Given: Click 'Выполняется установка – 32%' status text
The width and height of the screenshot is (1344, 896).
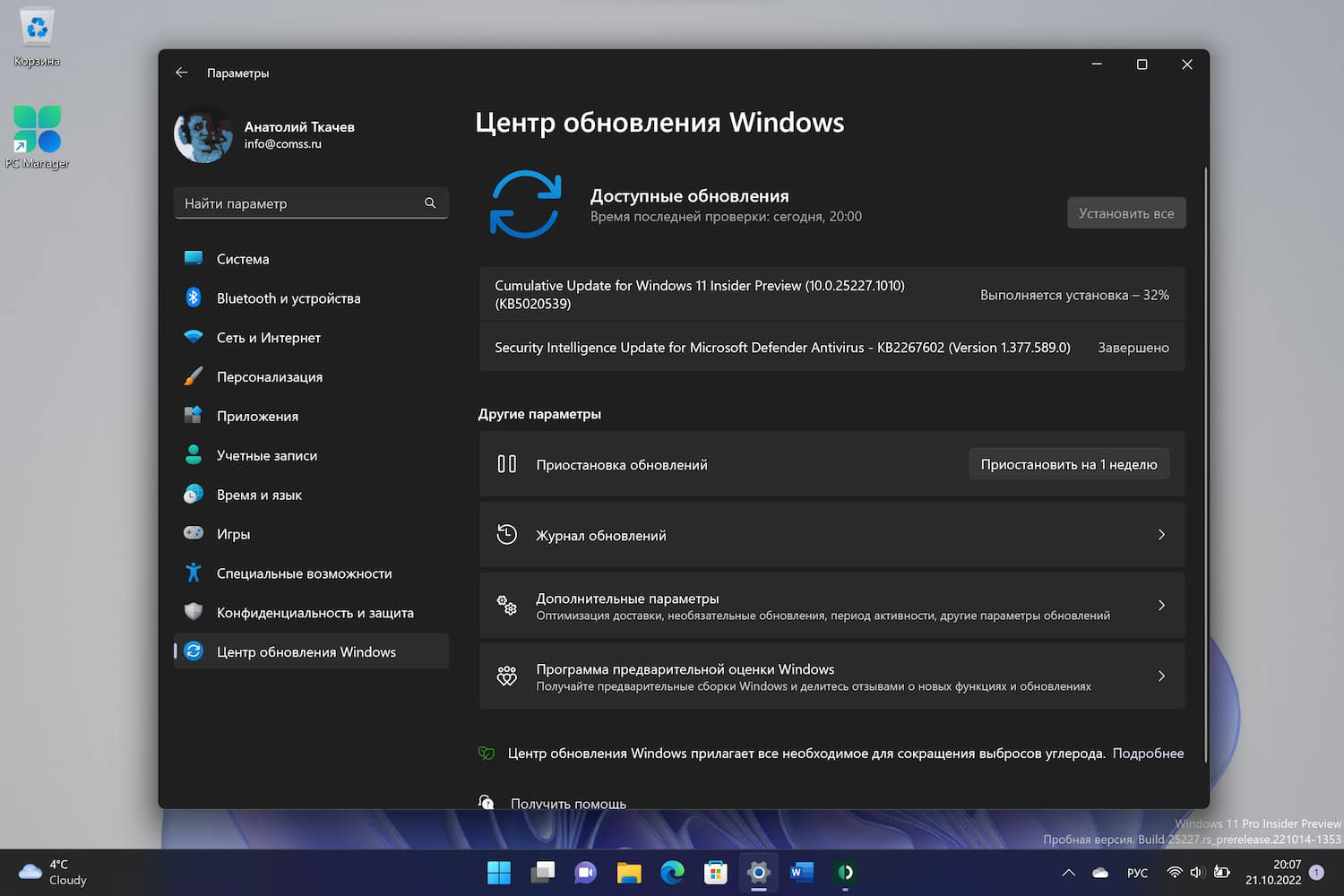Looking at the screenshot, I should pos(1074,295).
